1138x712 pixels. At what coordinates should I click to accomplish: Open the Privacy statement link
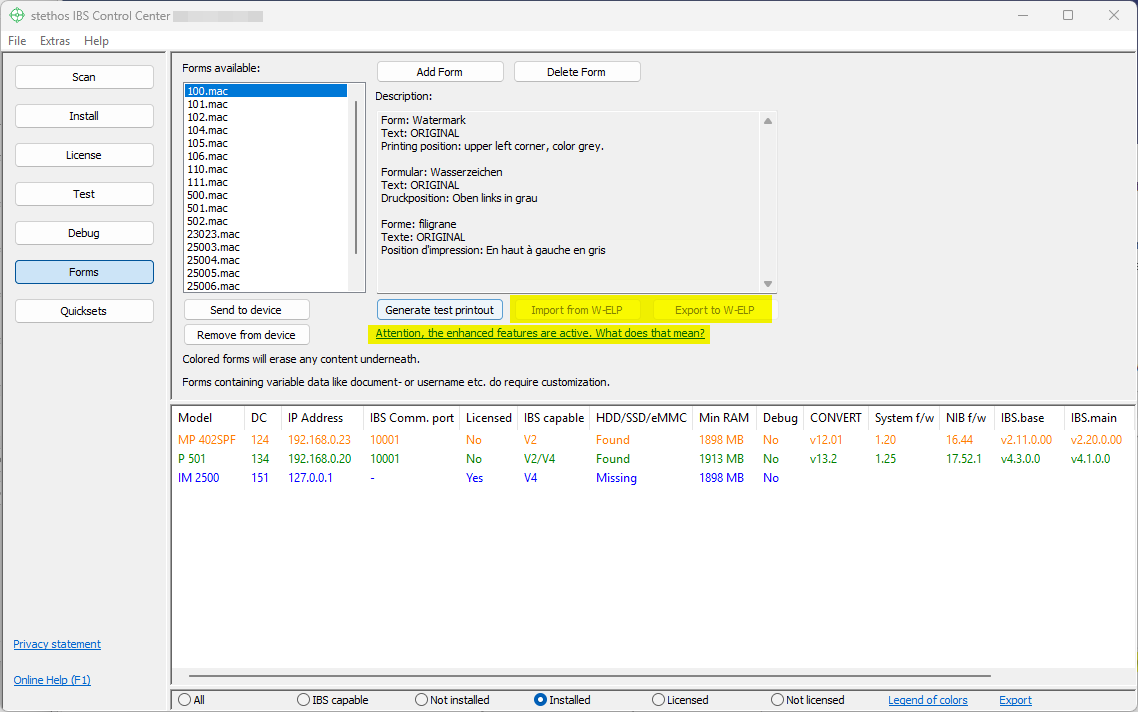[x=57, y=644]
